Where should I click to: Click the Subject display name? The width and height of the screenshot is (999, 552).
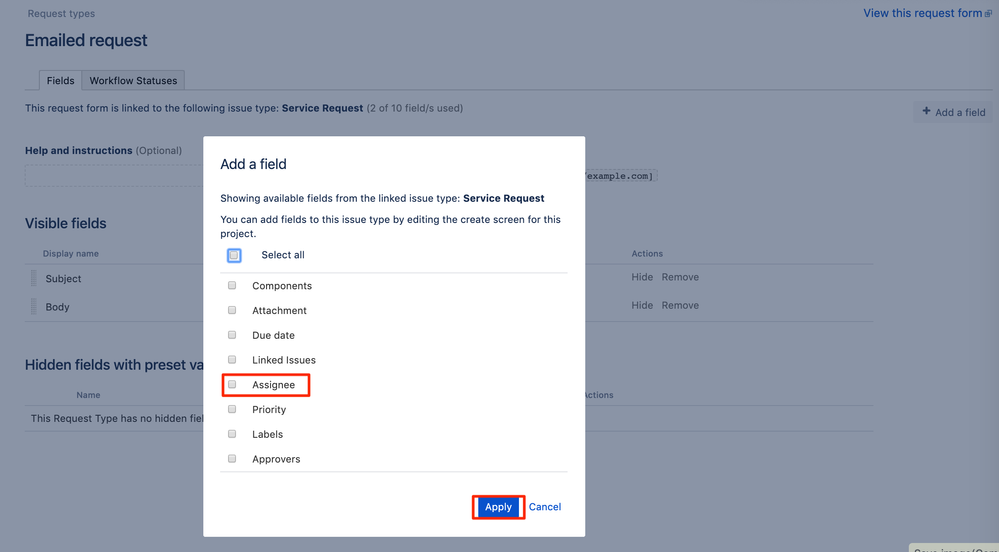(x=63, y=279)
